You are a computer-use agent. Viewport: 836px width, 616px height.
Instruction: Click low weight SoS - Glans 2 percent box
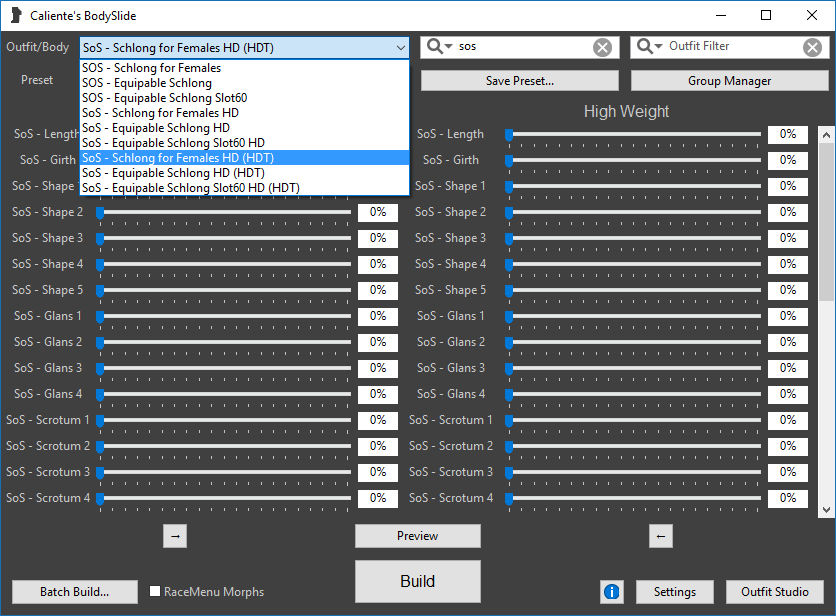(x=377, y=342)
